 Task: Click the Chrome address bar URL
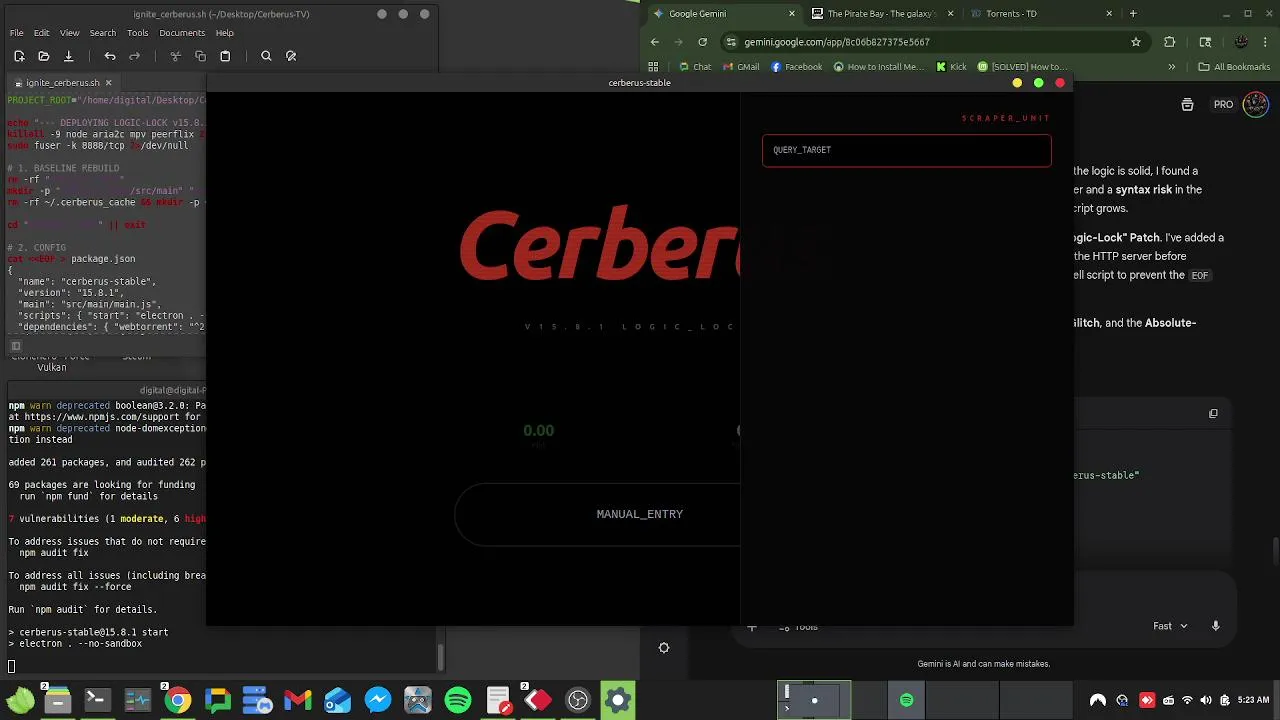837,42
